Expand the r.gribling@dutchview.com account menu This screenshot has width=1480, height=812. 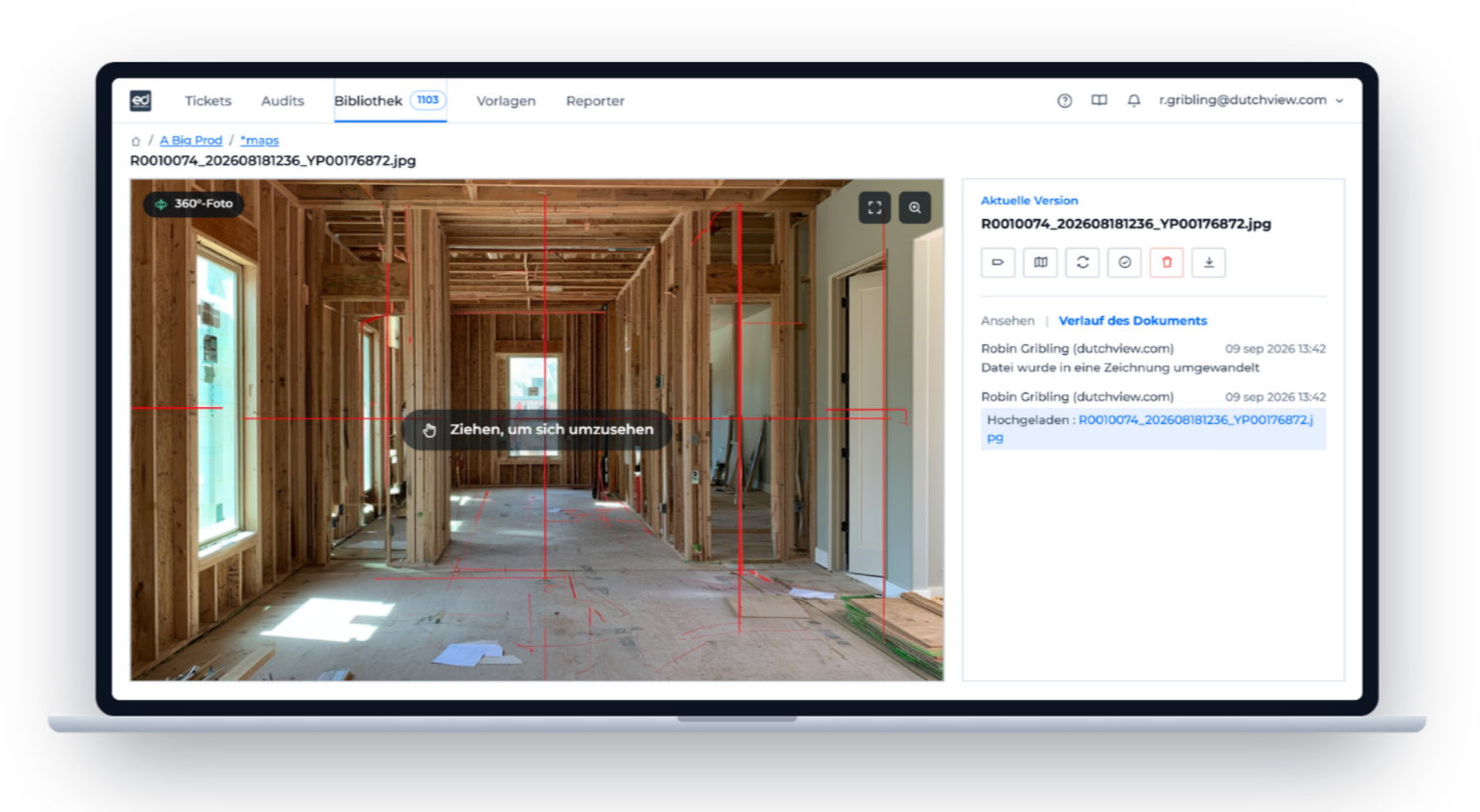(x=1251, y=100)
